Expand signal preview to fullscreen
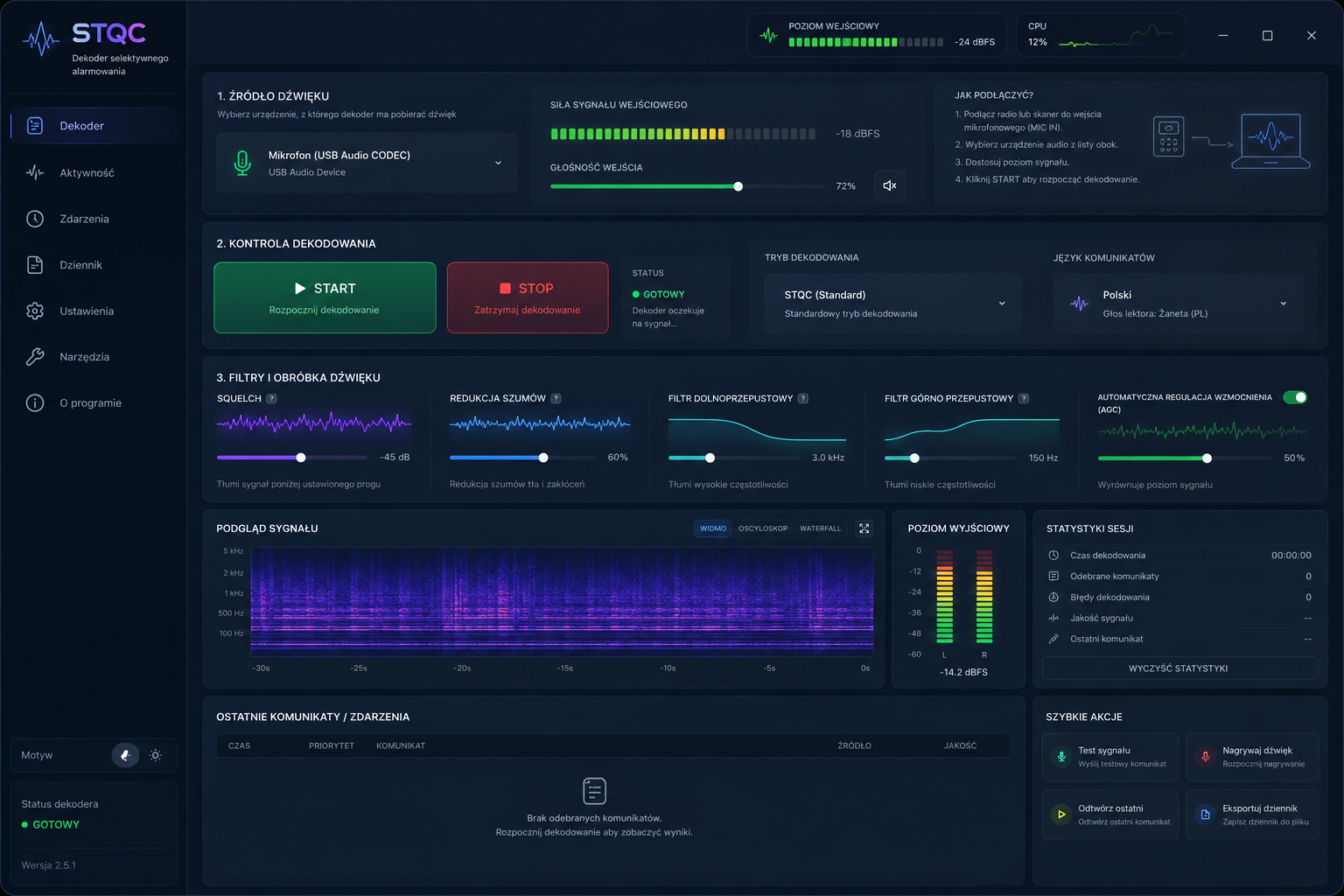Viewport: 1344px width, 896px height. [x=864, y=528]
